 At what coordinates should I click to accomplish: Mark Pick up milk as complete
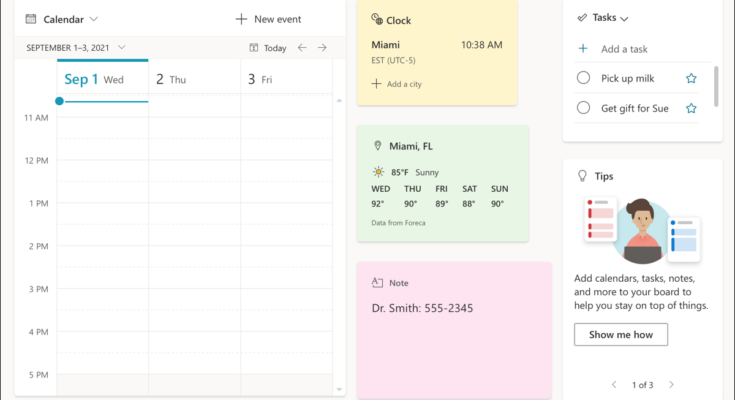(584, 78)
